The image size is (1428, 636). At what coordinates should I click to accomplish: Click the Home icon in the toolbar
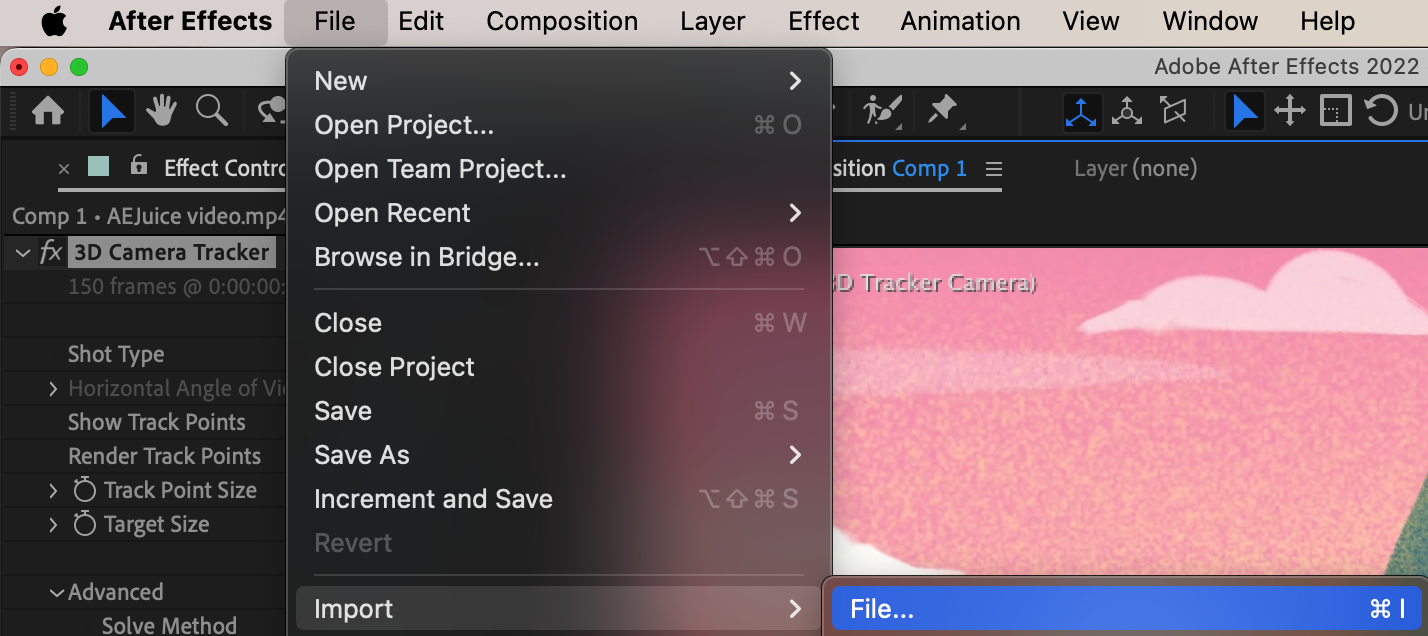48,111
